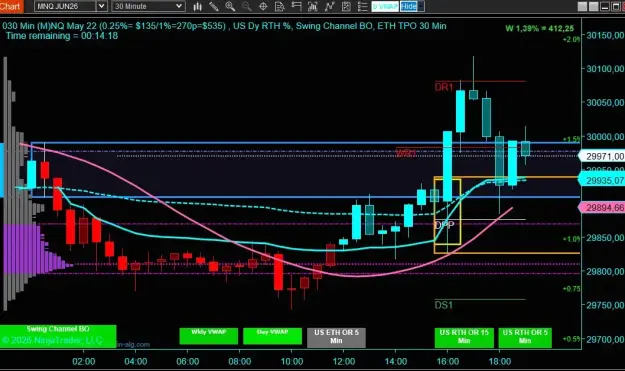The height and width of the screenshot is (371, 625).
Task: Activate the zoom out magnifier
Action: click(x=247, y=6)
